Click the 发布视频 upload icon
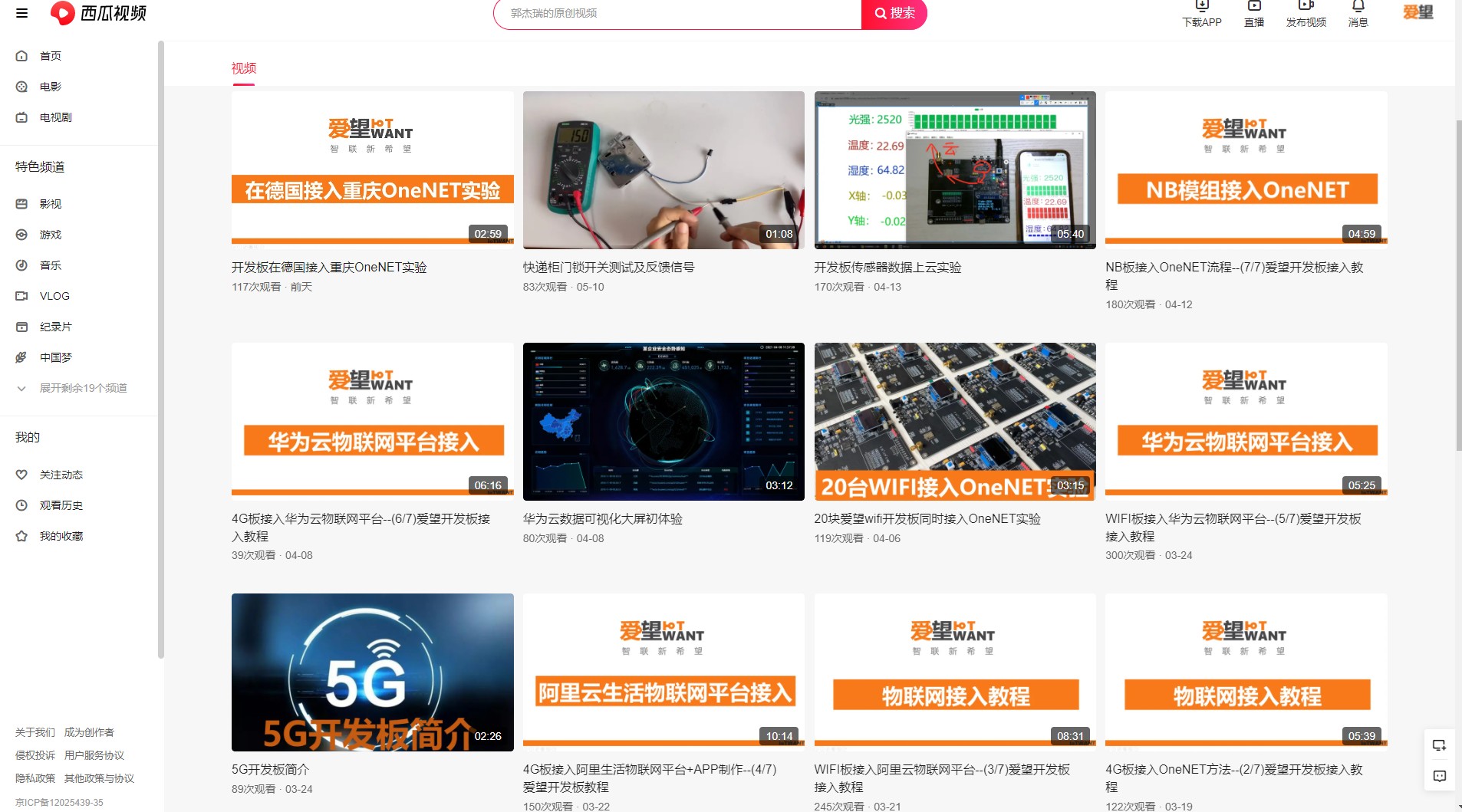This screenshot has width=1462, height=812. coord(1306,6)
